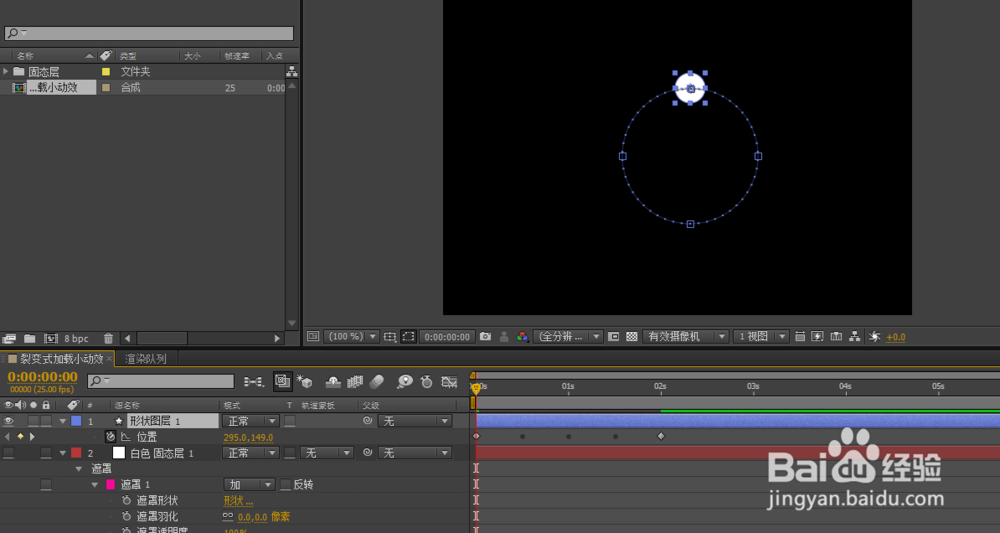Collapse 白色 固态层 1 layer properties
This screenshot has width=1000, height=533.
[x=62, y=453]
